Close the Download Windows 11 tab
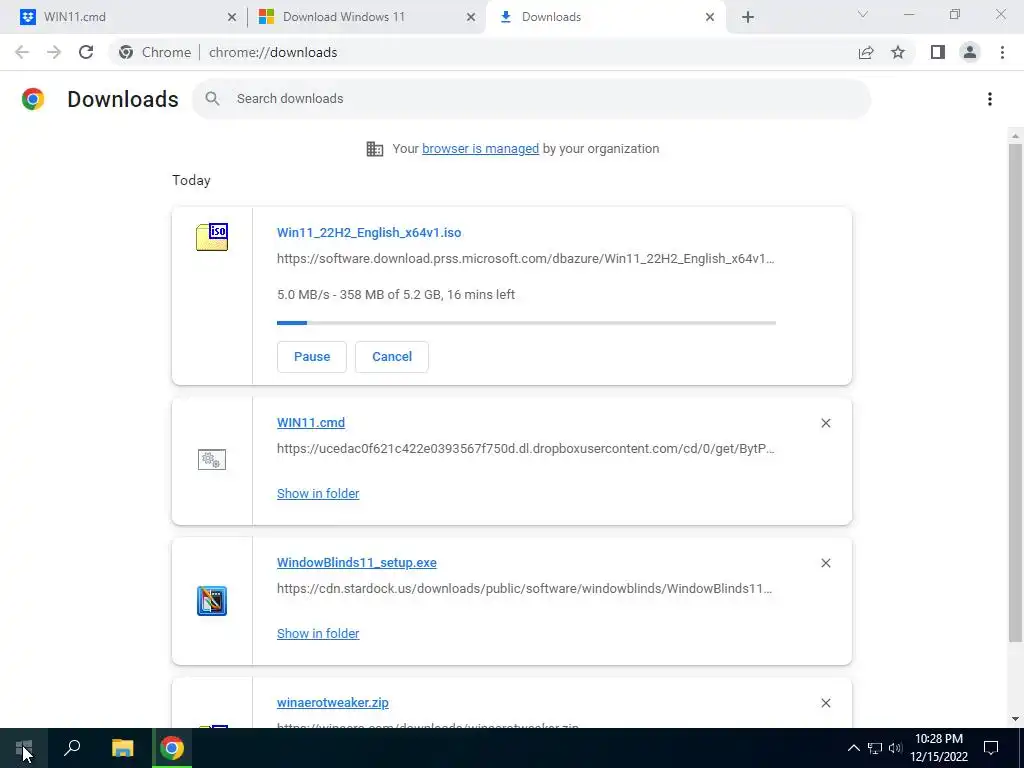1024x768 pixels. coord(471,17)
